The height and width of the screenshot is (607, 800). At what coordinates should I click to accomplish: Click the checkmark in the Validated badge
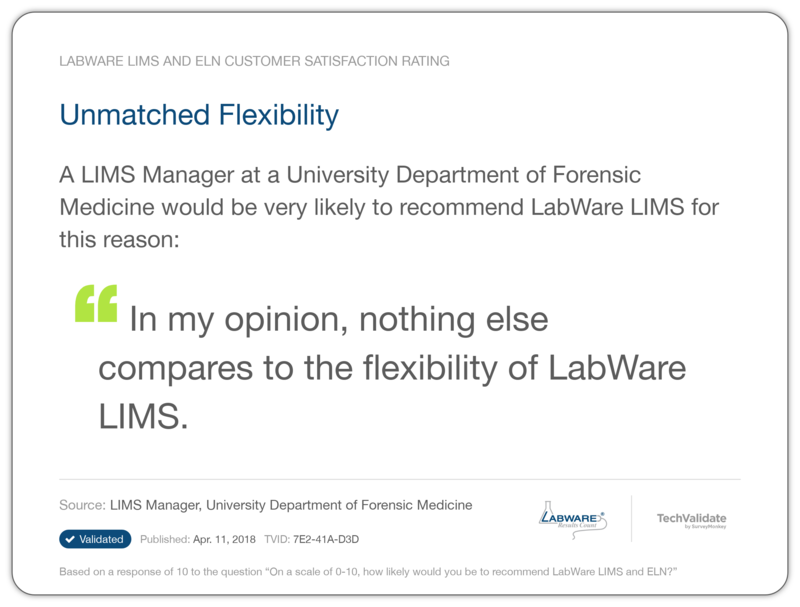point(69,539)
